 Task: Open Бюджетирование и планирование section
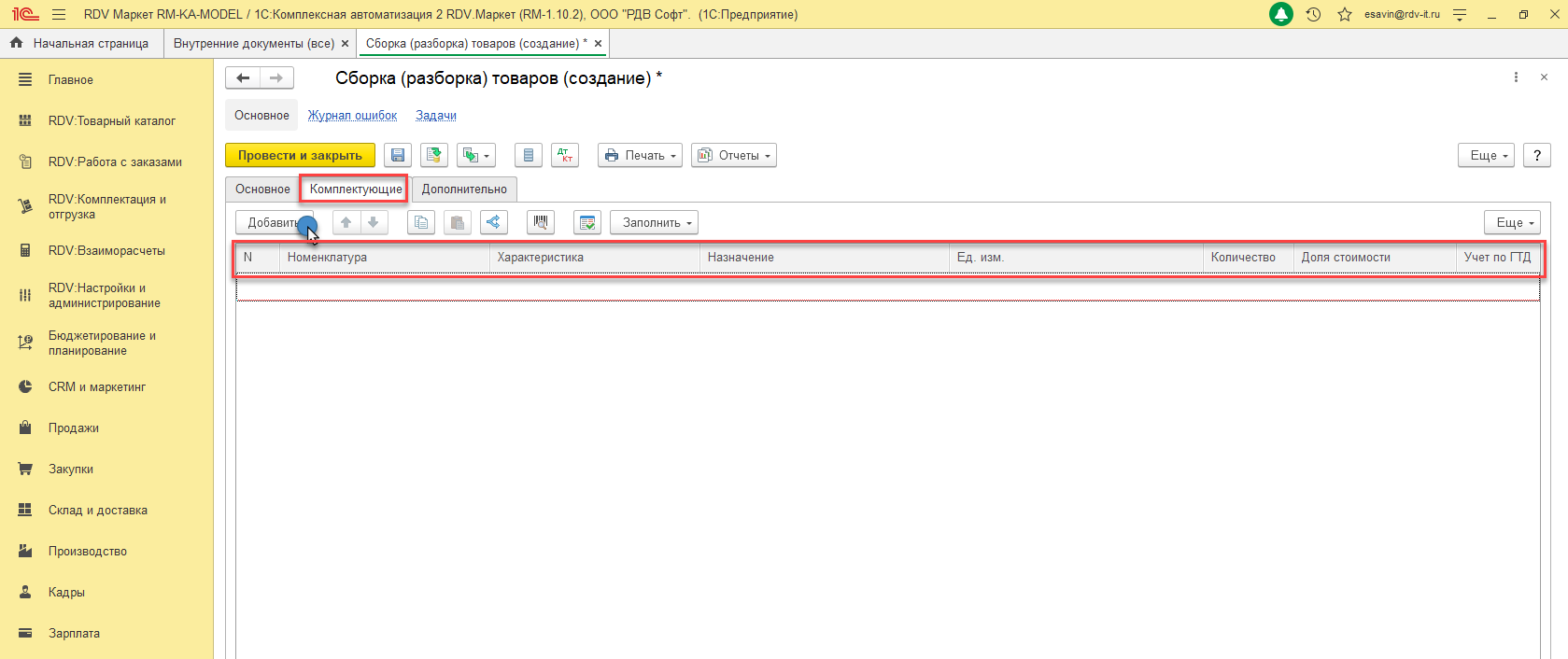click(x=102, y=344)
